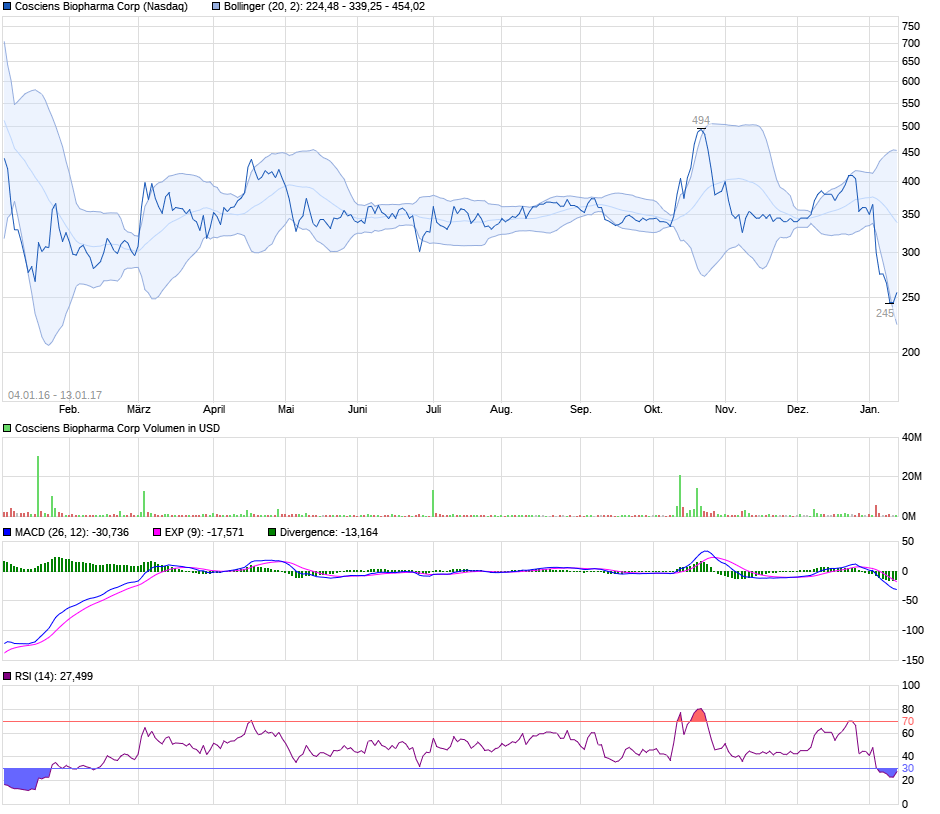This screenshot has width=940, height=814.
Task: Click the Bollinger legend color square
Action: click(x=216, y=7)
